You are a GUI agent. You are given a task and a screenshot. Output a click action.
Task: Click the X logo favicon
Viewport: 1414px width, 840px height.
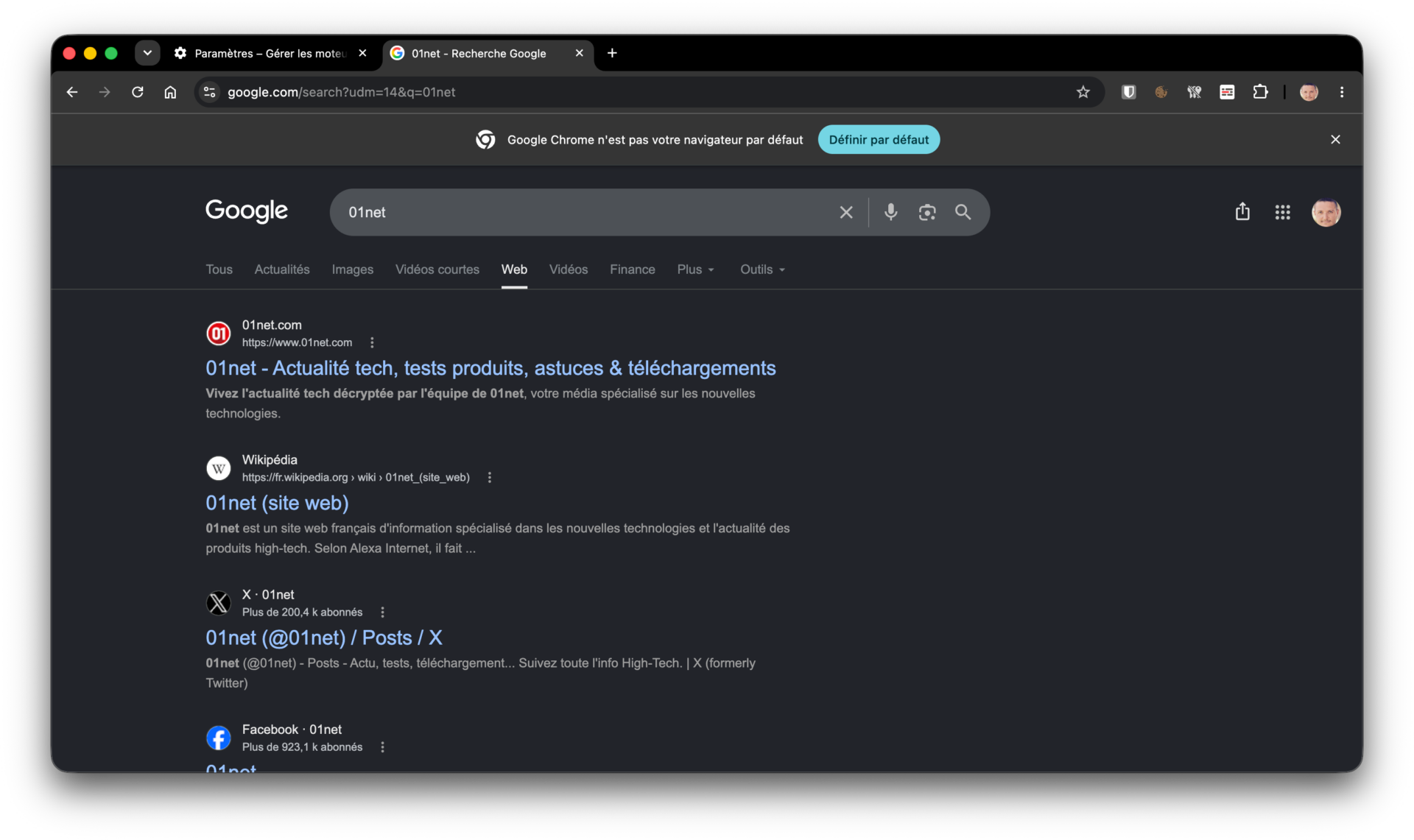tap(218, 603)
